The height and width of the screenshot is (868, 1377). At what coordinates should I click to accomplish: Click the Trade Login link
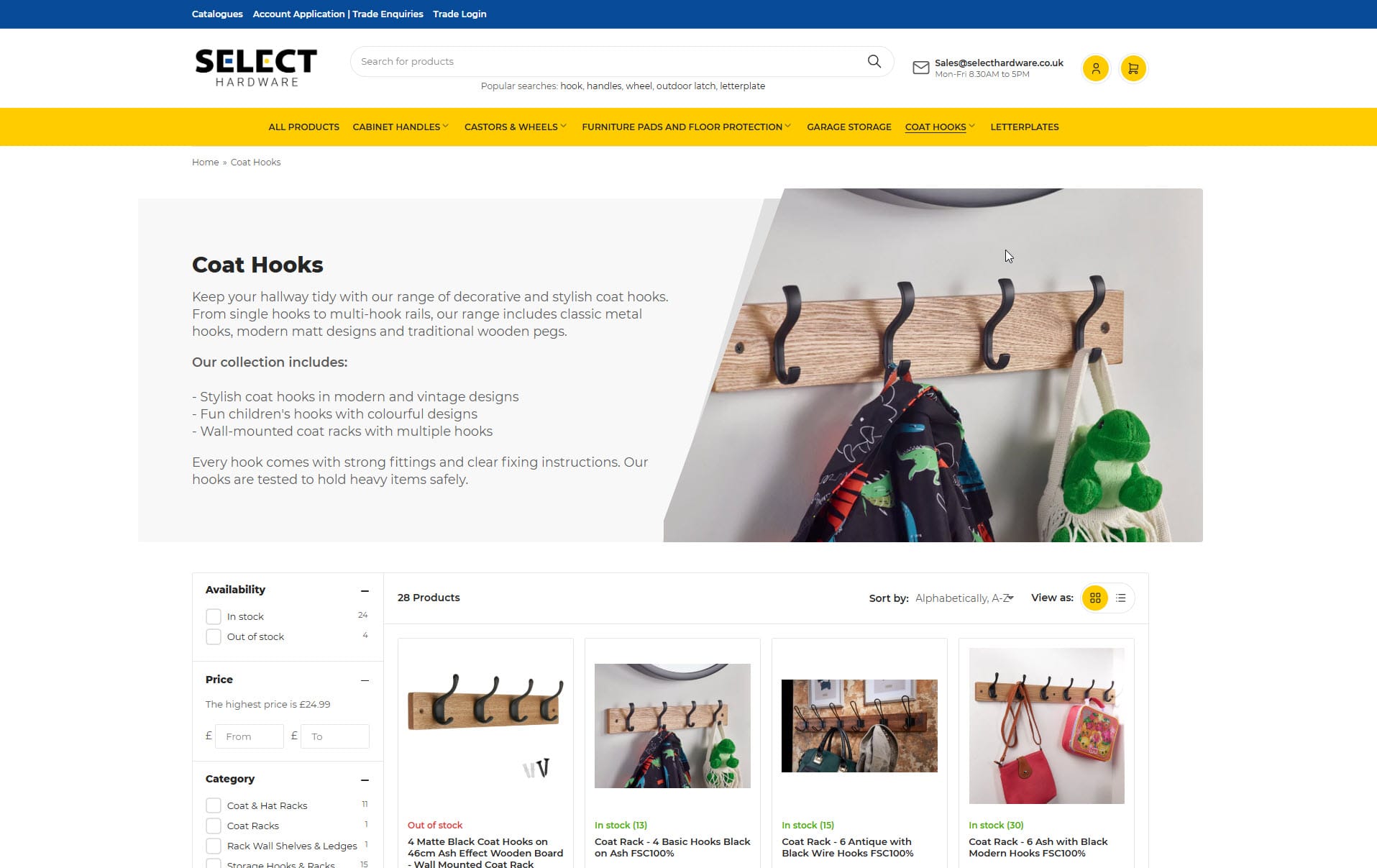(459, 14)
